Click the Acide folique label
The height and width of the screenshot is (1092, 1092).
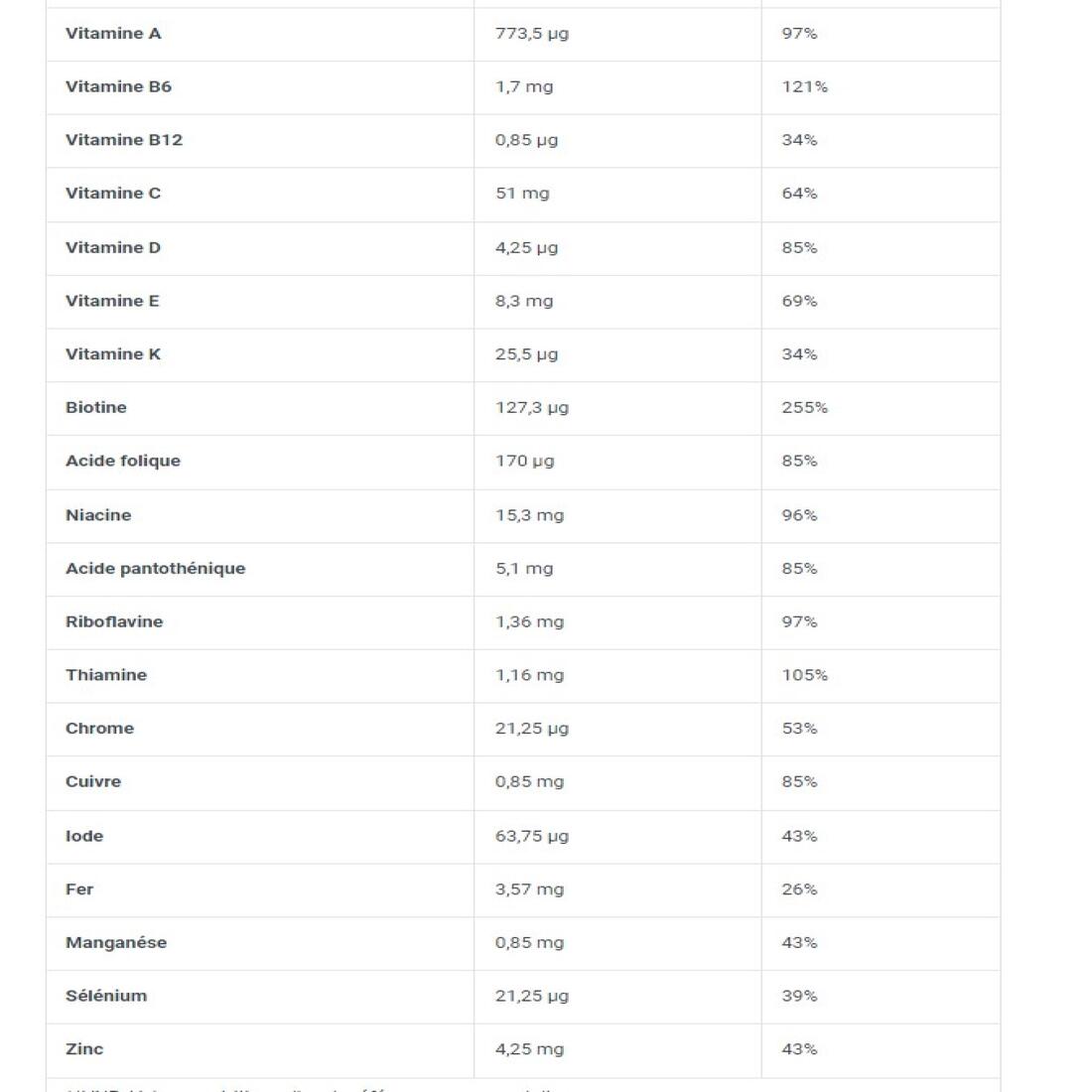point(122,461)
